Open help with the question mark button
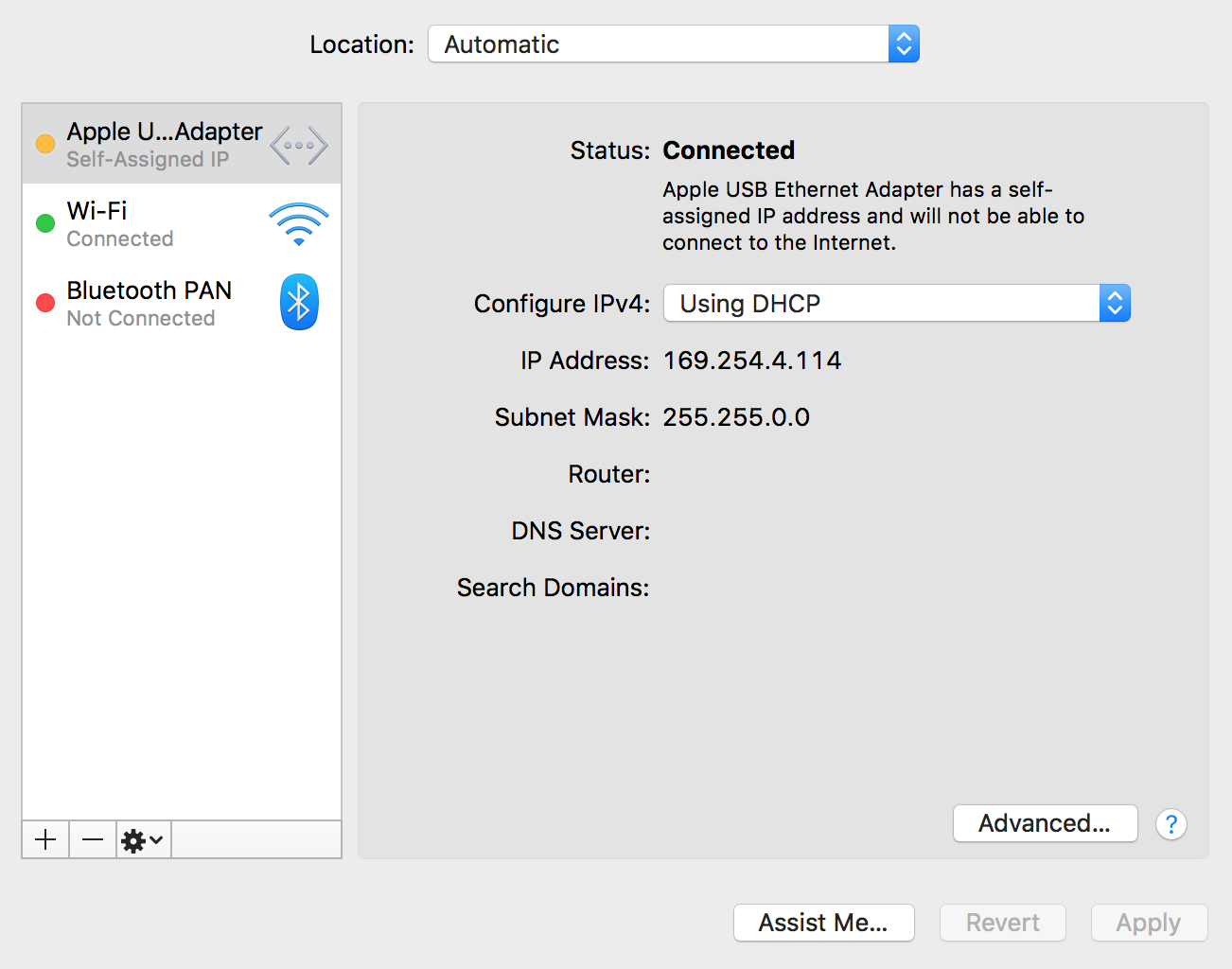 pos(1171,824)
